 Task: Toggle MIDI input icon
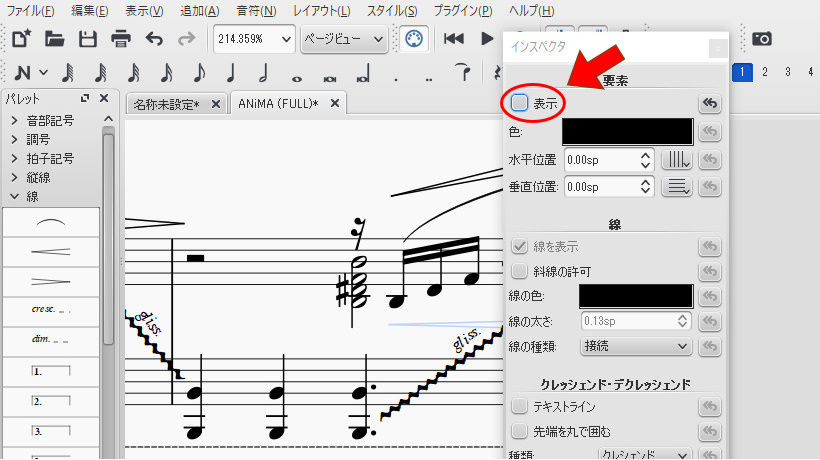[x=414, y=39]
